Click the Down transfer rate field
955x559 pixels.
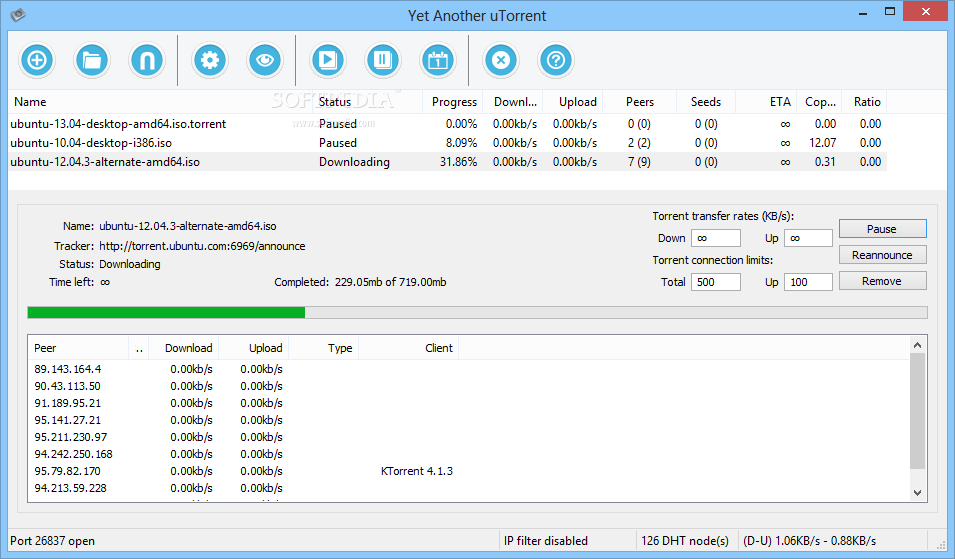point(716,238)
